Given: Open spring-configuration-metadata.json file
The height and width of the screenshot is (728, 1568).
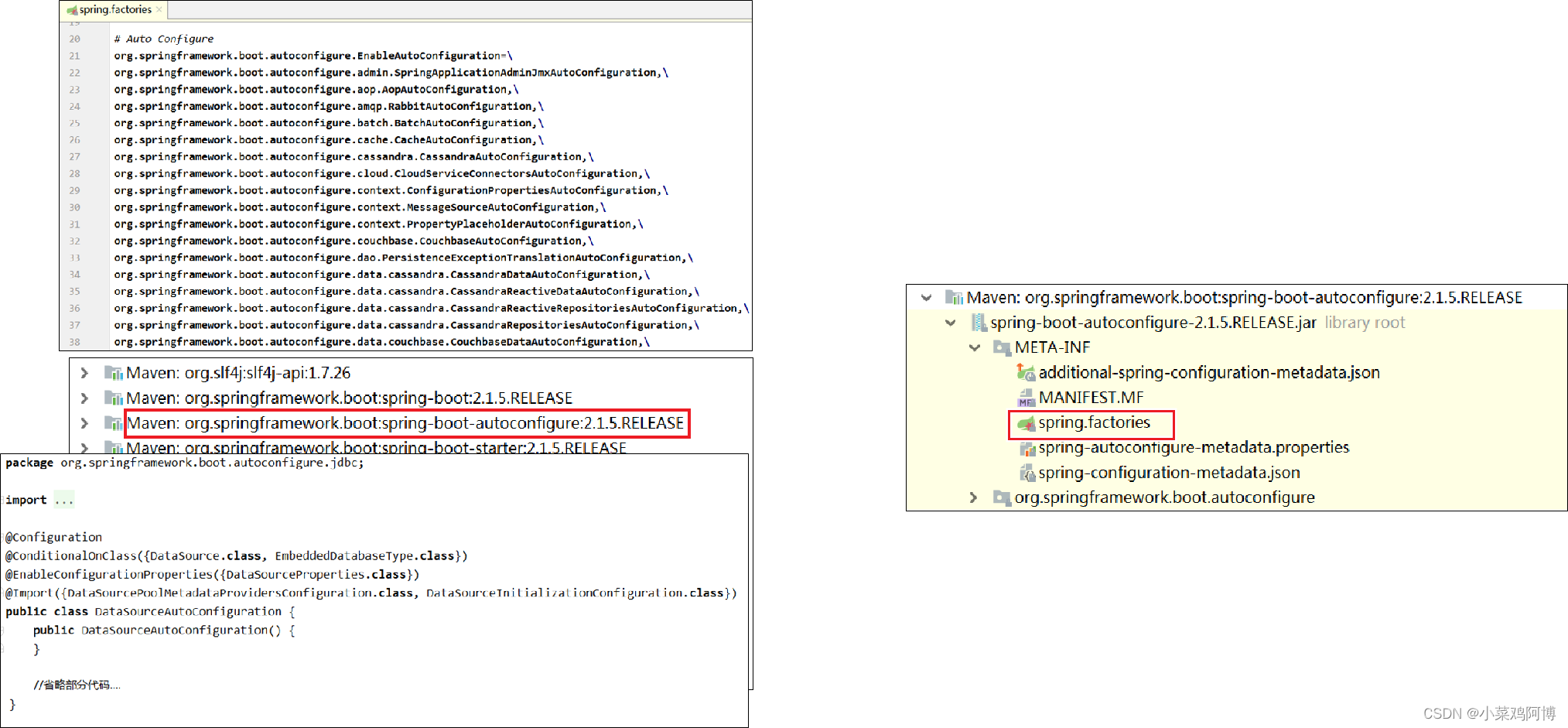Looking at the screenshot, I should click(x=1169, y=473).
